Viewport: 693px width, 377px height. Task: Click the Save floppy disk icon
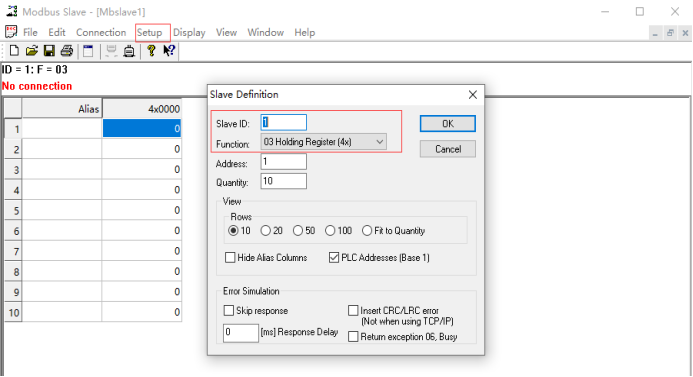[x=49, y=51]
